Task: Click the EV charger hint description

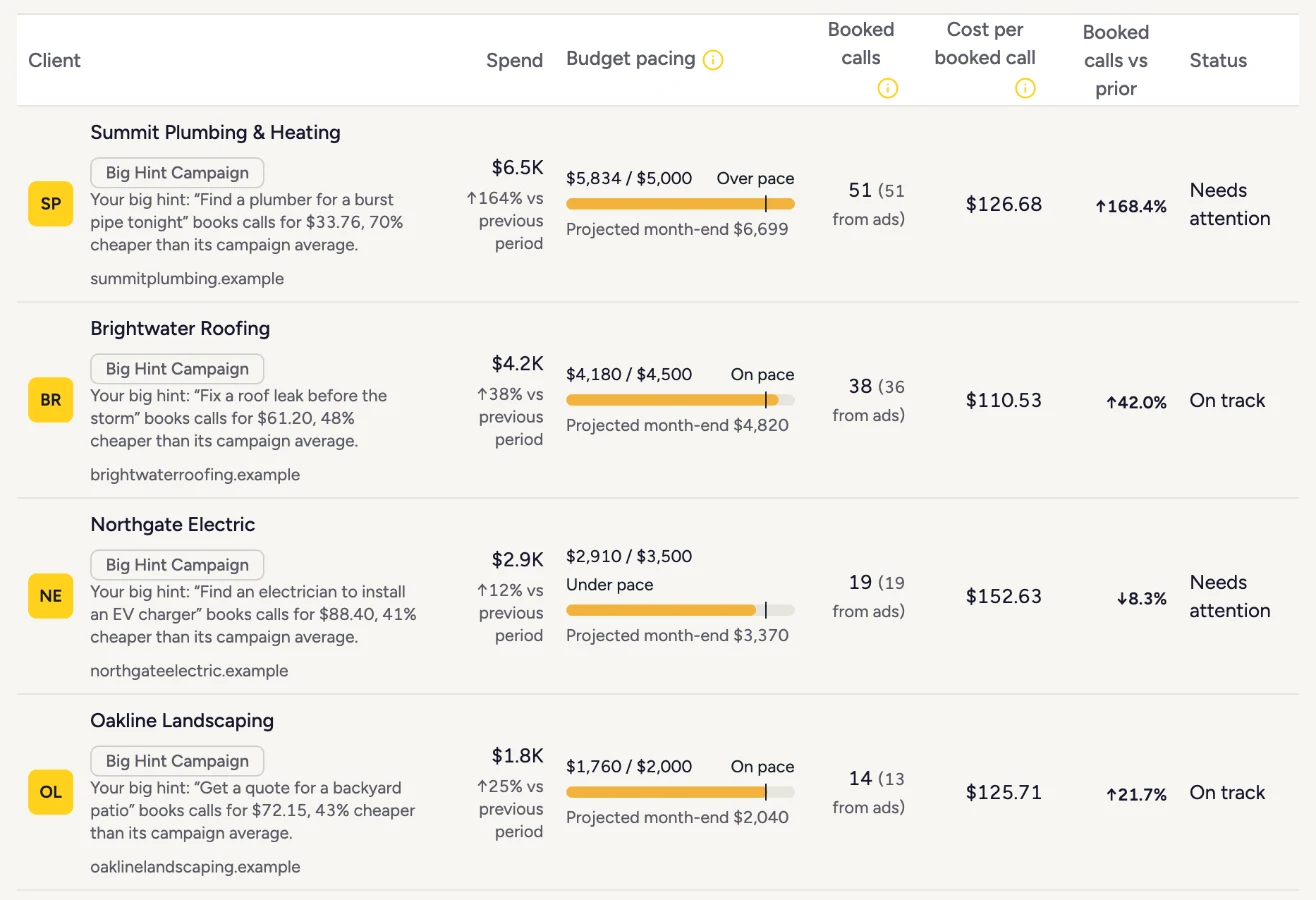Action: [253, 614]
